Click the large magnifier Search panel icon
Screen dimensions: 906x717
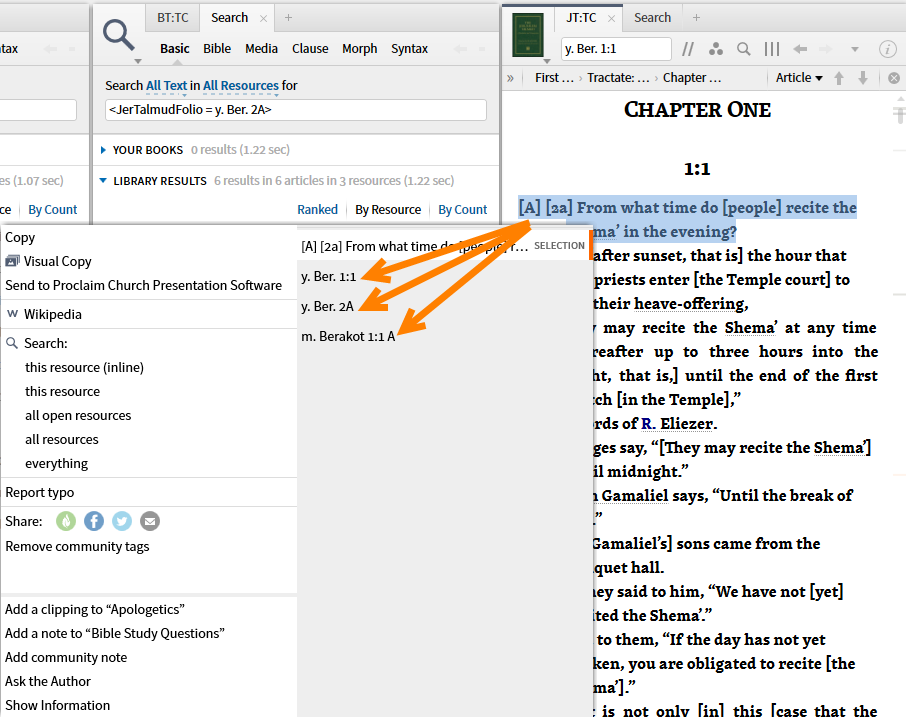click(x=118, y=35)
